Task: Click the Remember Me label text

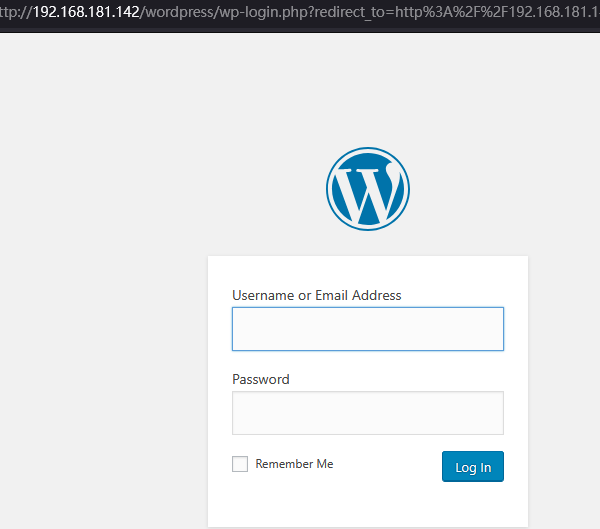Action: click(294, 464)
